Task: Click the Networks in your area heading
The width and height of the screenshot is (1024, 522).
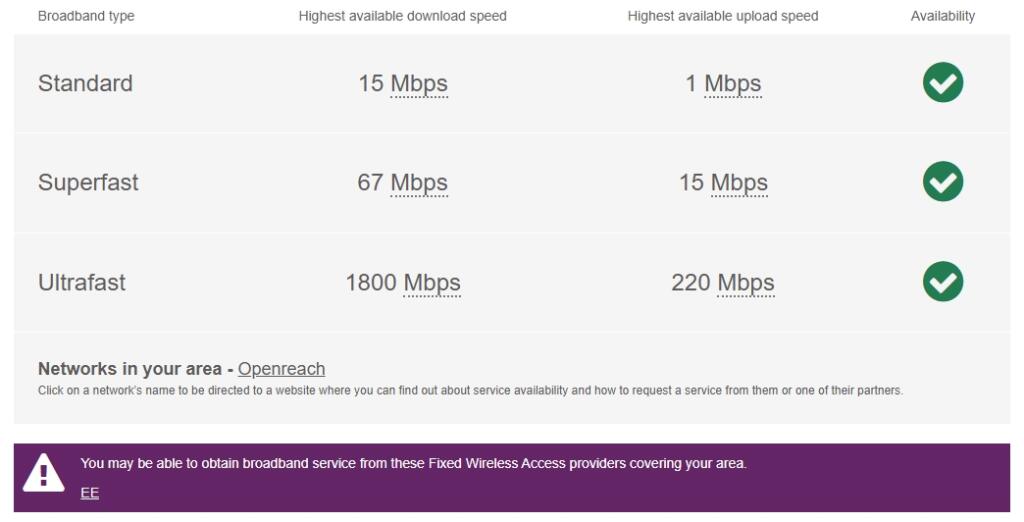Action: pos(130,369)
